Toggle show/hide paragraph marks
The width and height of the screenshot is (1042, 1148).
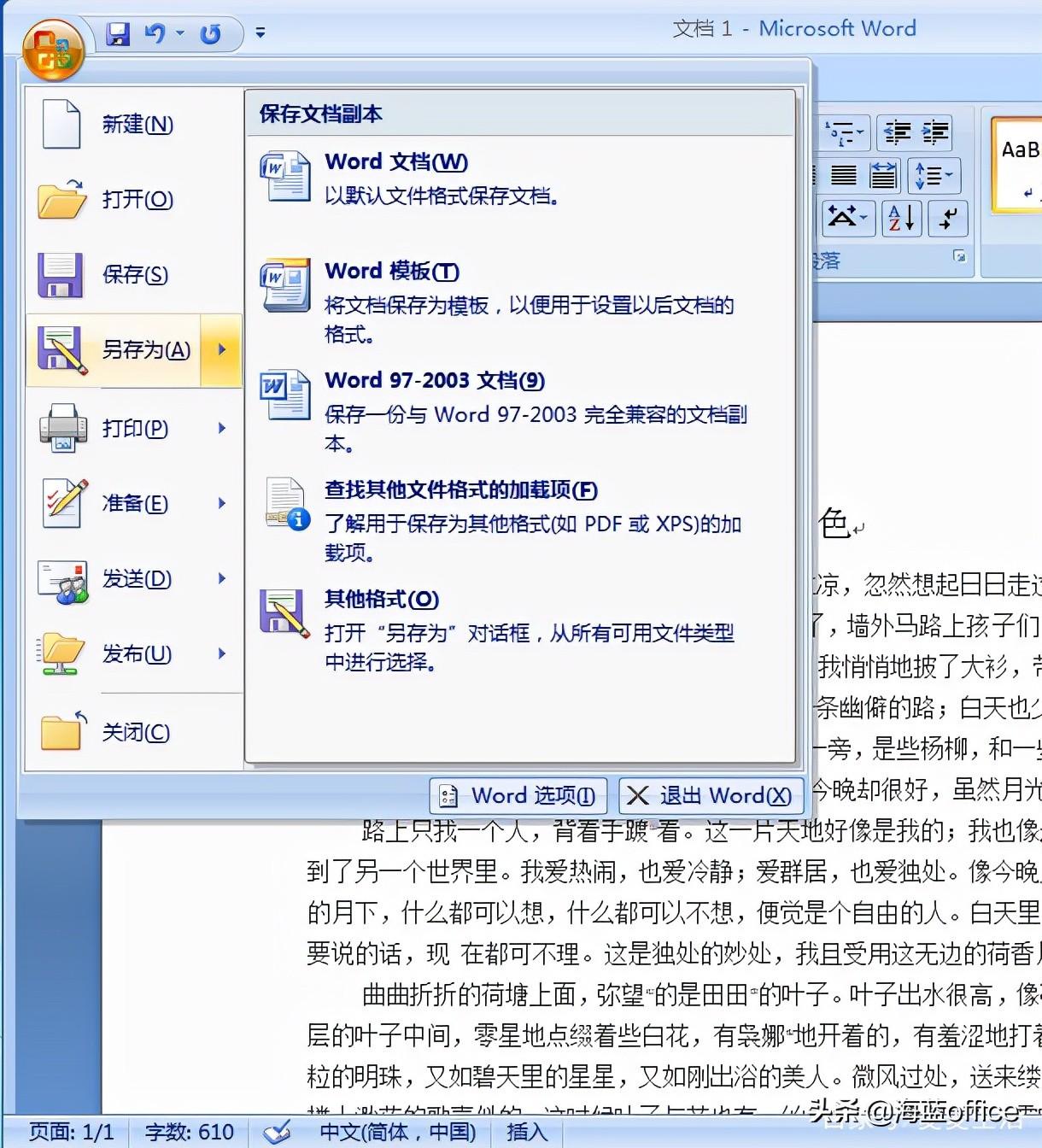(948, 218)
